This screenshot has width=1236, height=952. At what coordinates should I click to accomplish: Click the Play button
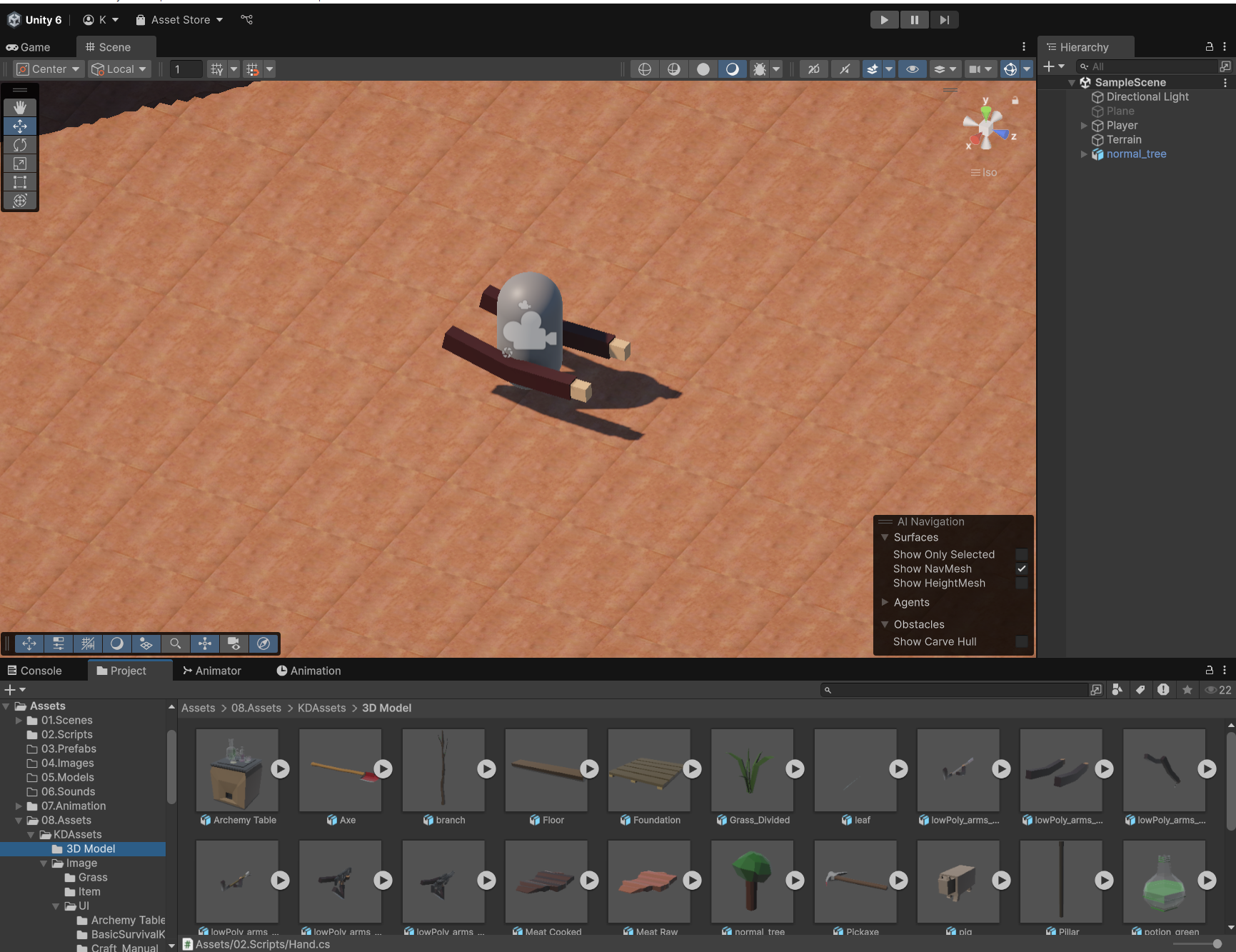[x=884, y=20]
